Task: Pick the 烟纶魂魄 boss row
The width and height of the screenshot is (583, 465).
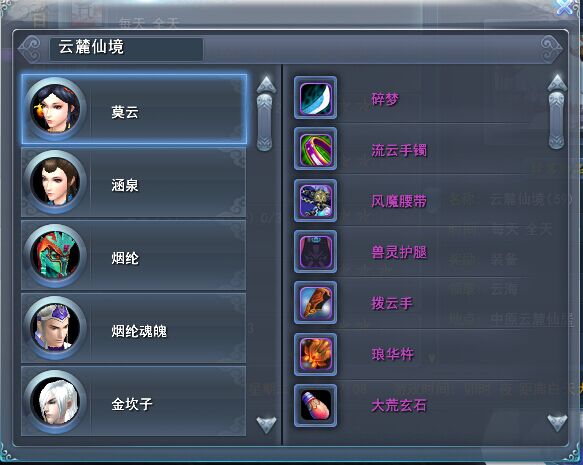Action: tap(133, 328)
